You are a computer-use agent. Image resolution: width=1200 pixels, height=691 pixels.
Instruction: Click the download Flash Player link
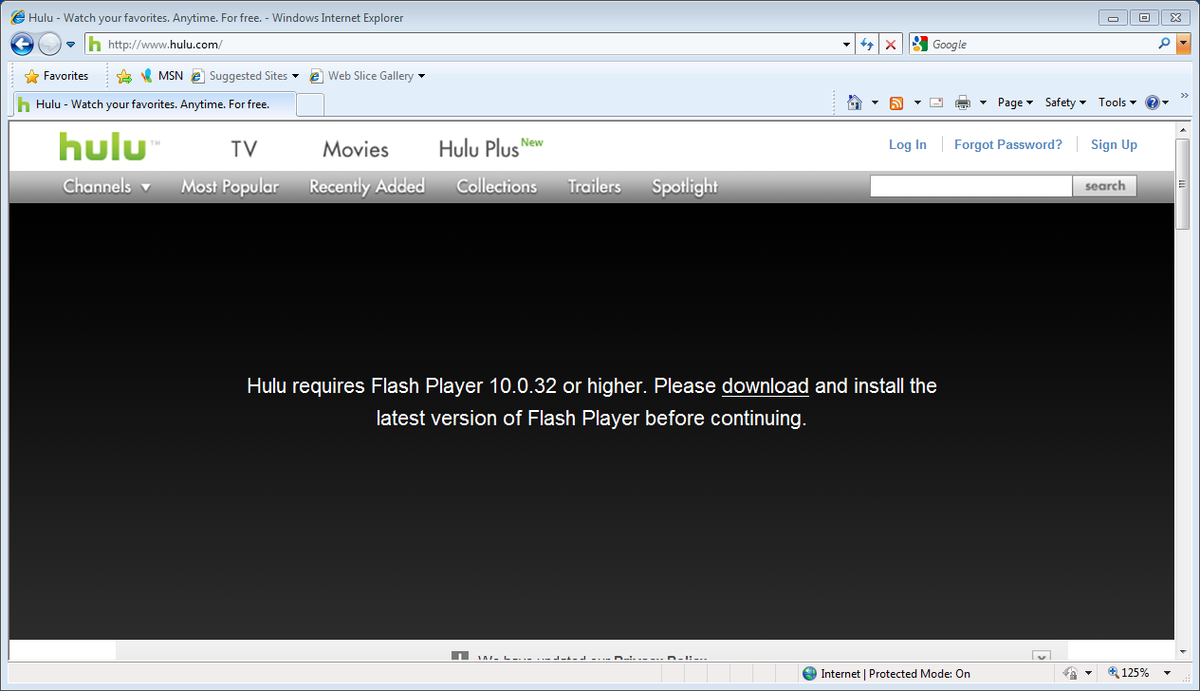(765, 386)
